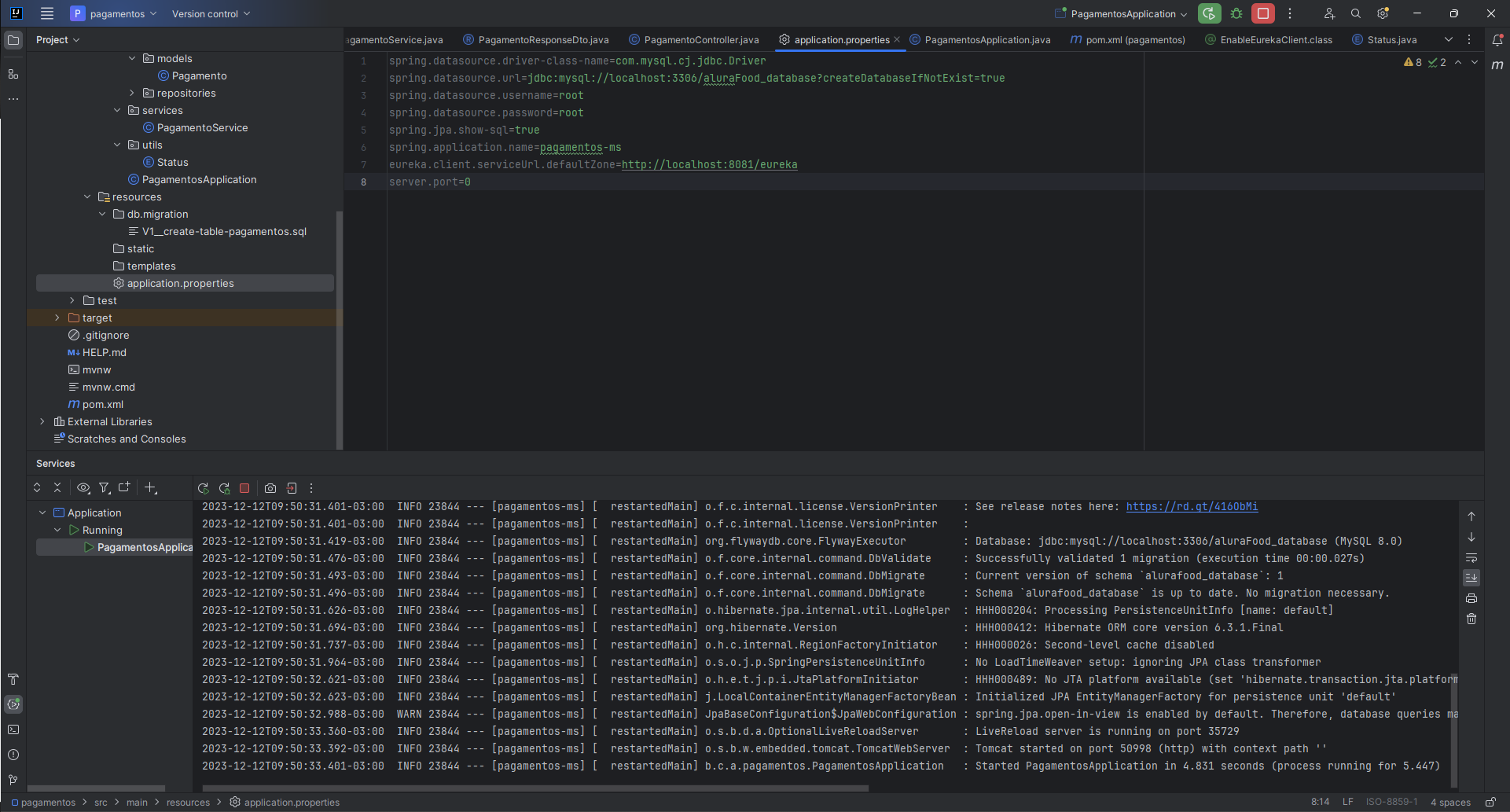
Task: Collapse all services in Services panel
Action: pyautogui.click(x=57, y=488)
